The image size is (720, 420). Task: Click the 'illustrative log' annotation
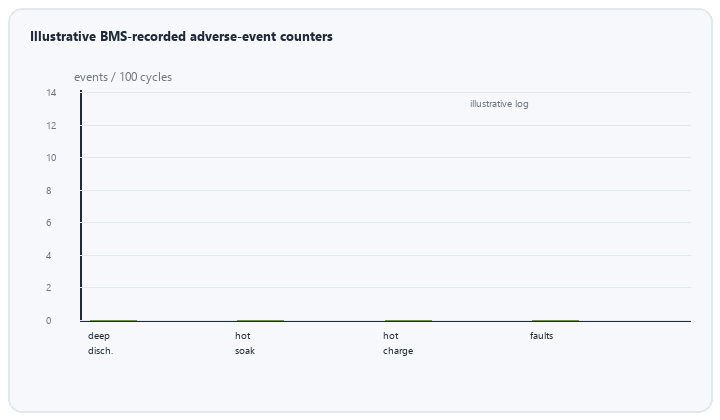tap(499, 104)
